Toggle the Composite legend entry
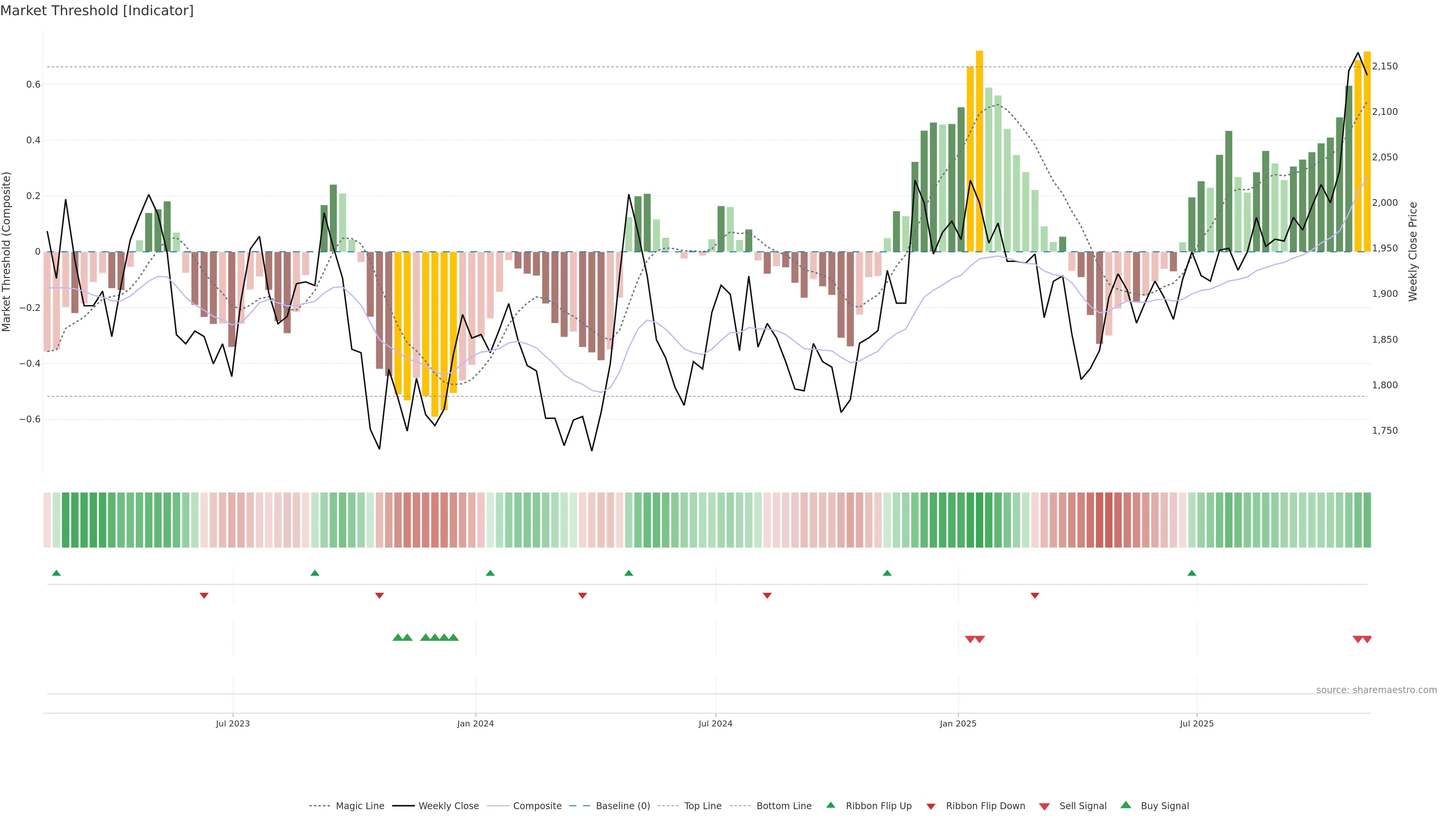1456x819 pixels. click(537, 806)
